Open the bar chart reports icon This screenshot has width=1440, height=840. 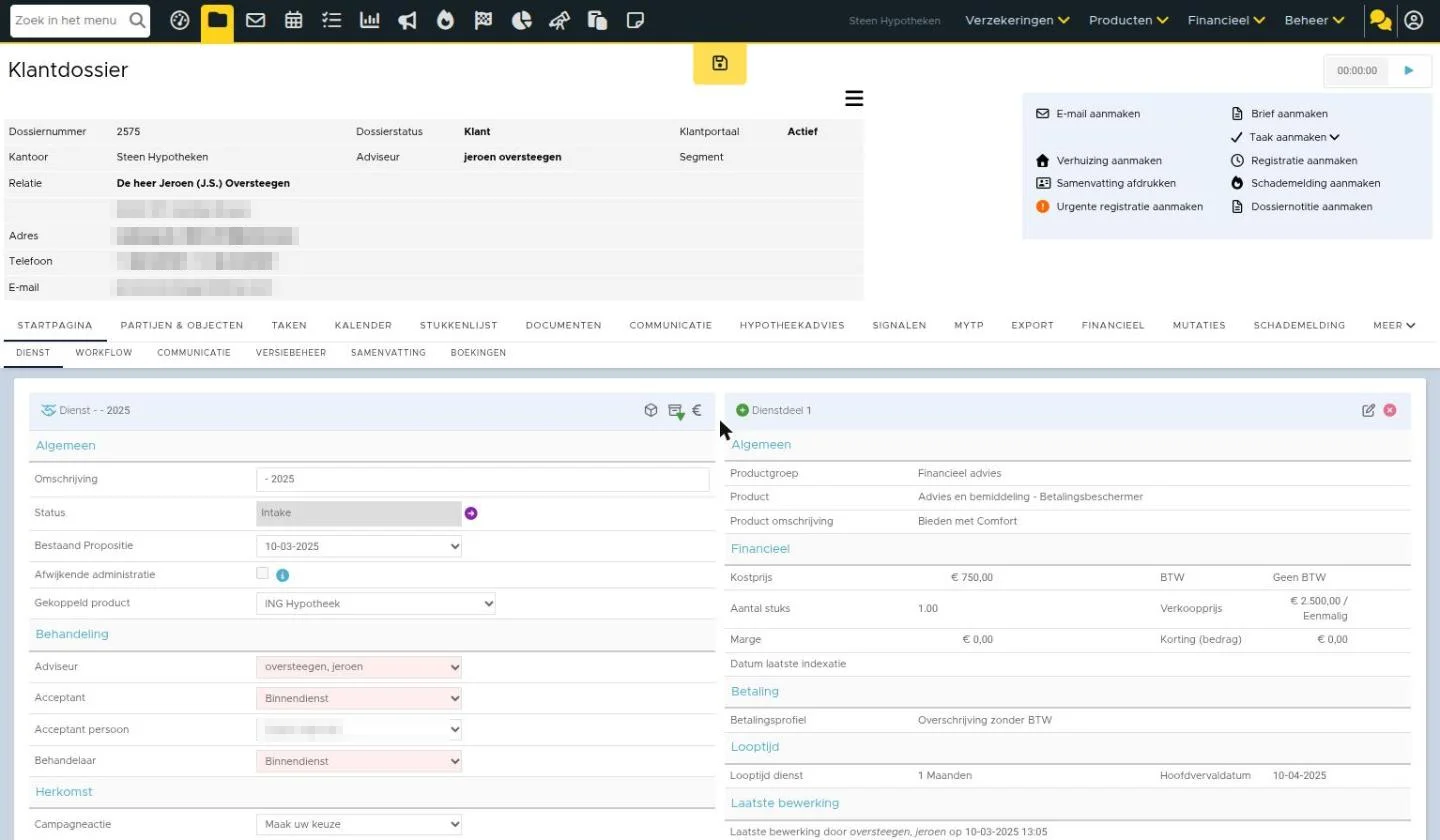pos(370,20)
